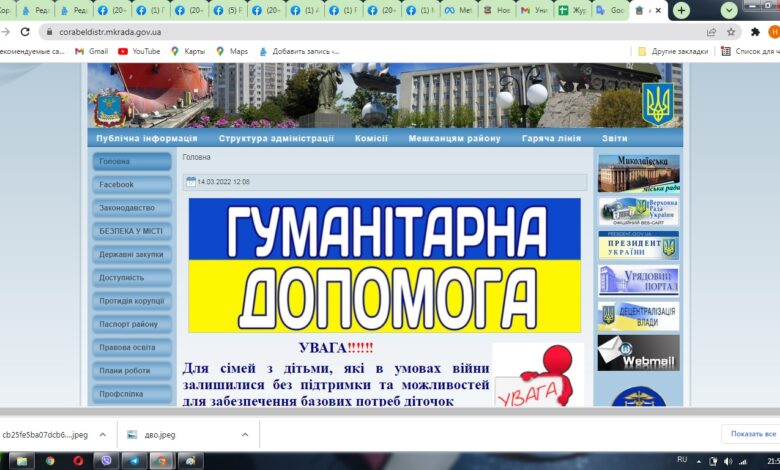Image resolution: width=780 pixels, height=470 pixels.
Task: Open 'Паспорт району' sidebar item
Action: coord(132,324)
